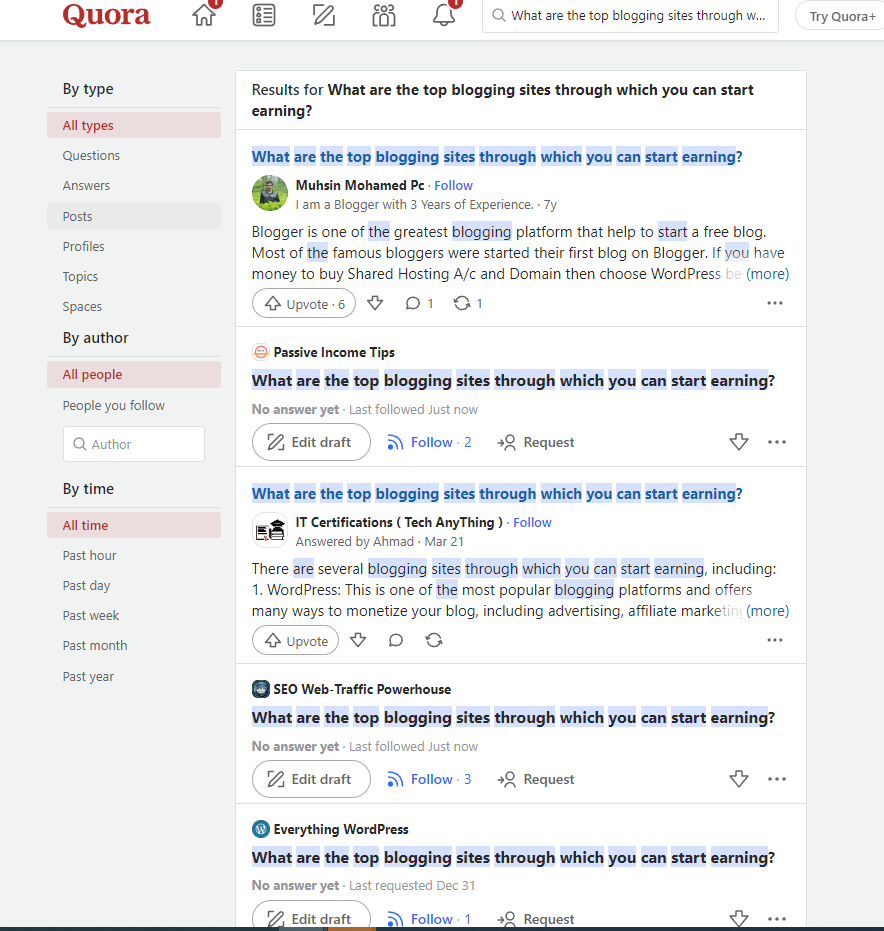Filter results by Posts
Screen dimensions: 884x931
click(x=134, y=216)
